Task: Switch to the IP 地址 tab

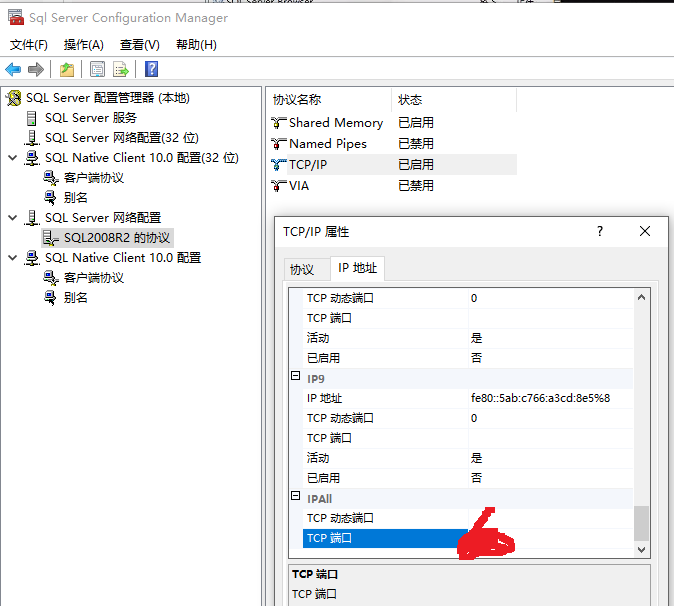Action: tap(357, 268)
